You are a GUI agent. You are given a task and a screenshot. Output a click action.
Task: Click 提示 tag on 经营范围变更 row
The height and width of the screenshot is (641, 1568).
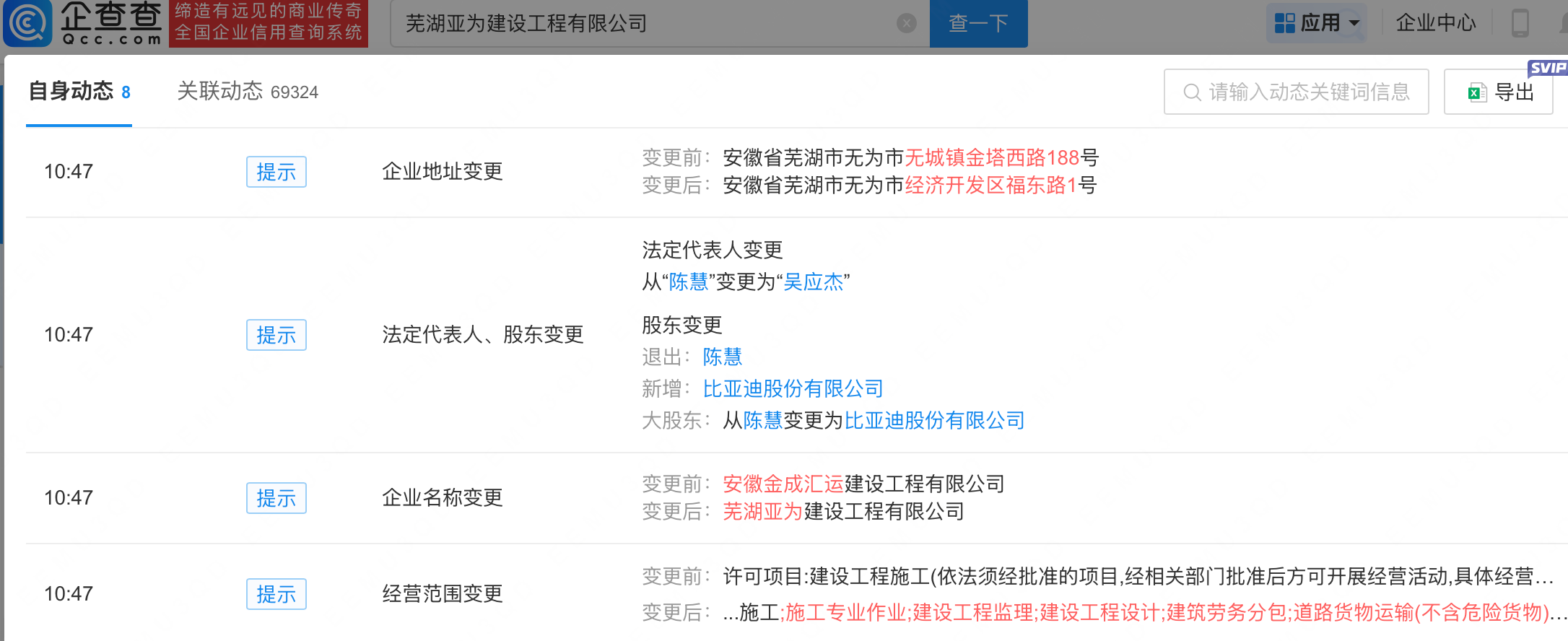coord(276,594)
